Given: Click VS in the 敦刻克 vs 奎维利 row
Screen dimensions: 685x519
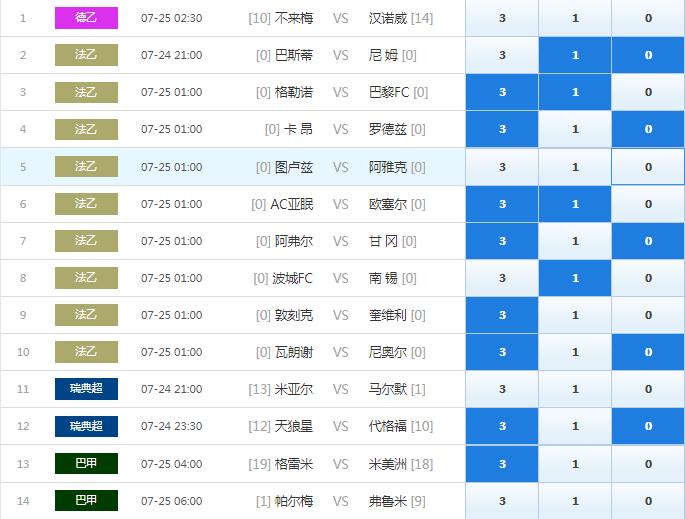Looking at the screenshot, I should pos(340,315).
